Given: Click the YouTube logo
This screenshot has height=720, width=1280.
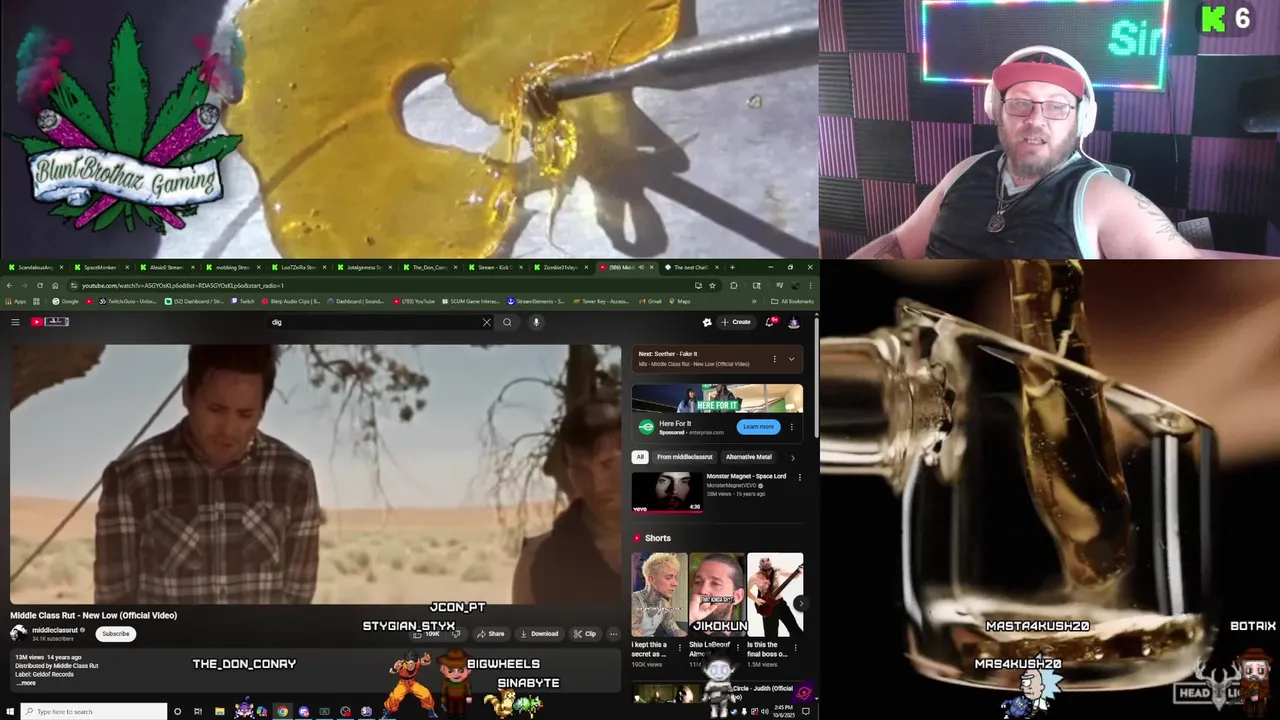Looking at the screenshot, I should (x=49, y=322).
